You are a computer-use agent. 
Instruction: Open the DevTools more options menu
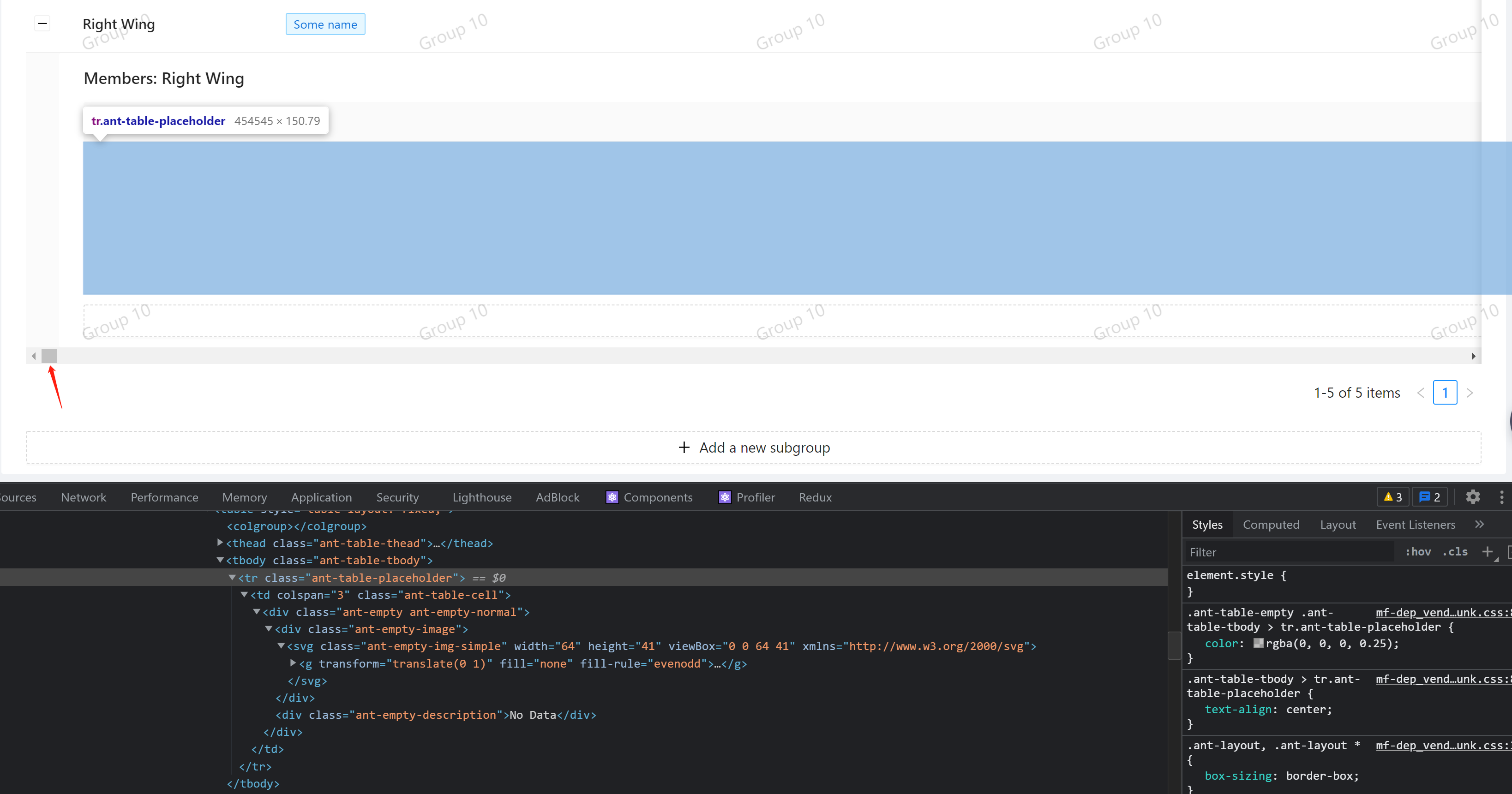1501,497
